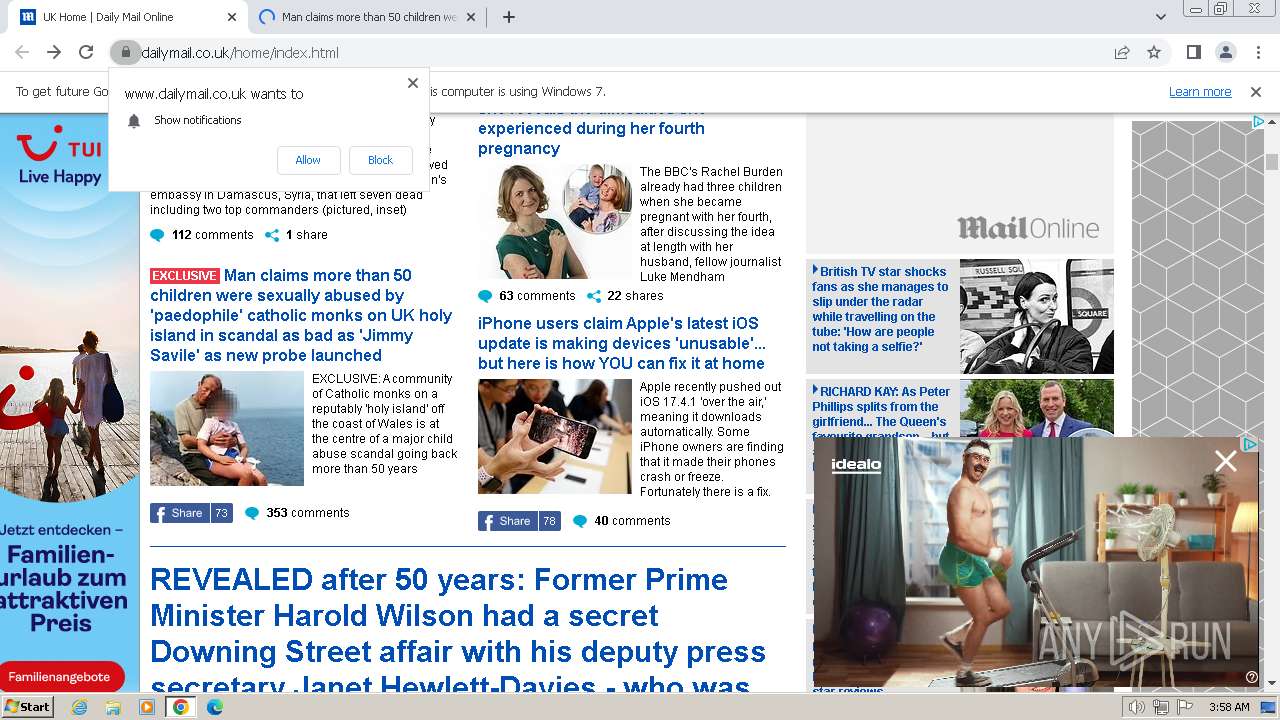Click the monks article thumbnail image
The height and width of the screenshot is (720, 1280).
[227, 429]
